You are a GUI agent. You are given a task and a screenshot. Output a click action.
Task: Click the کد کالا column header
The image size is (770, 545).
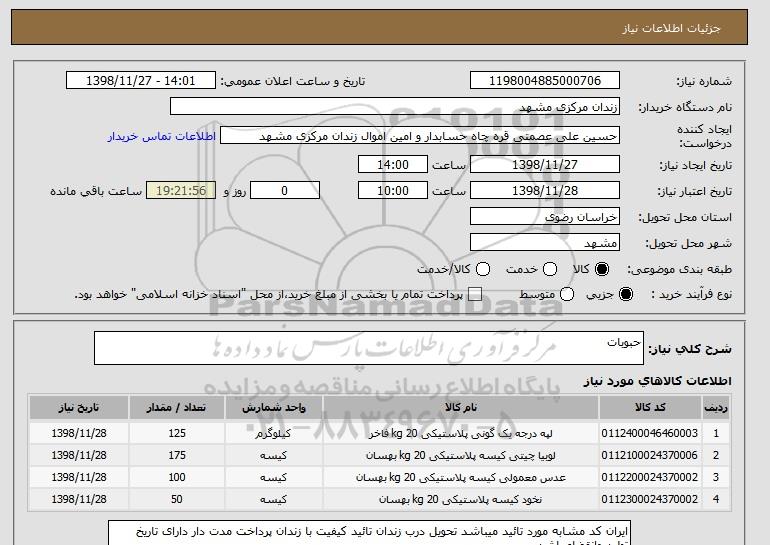650,408
